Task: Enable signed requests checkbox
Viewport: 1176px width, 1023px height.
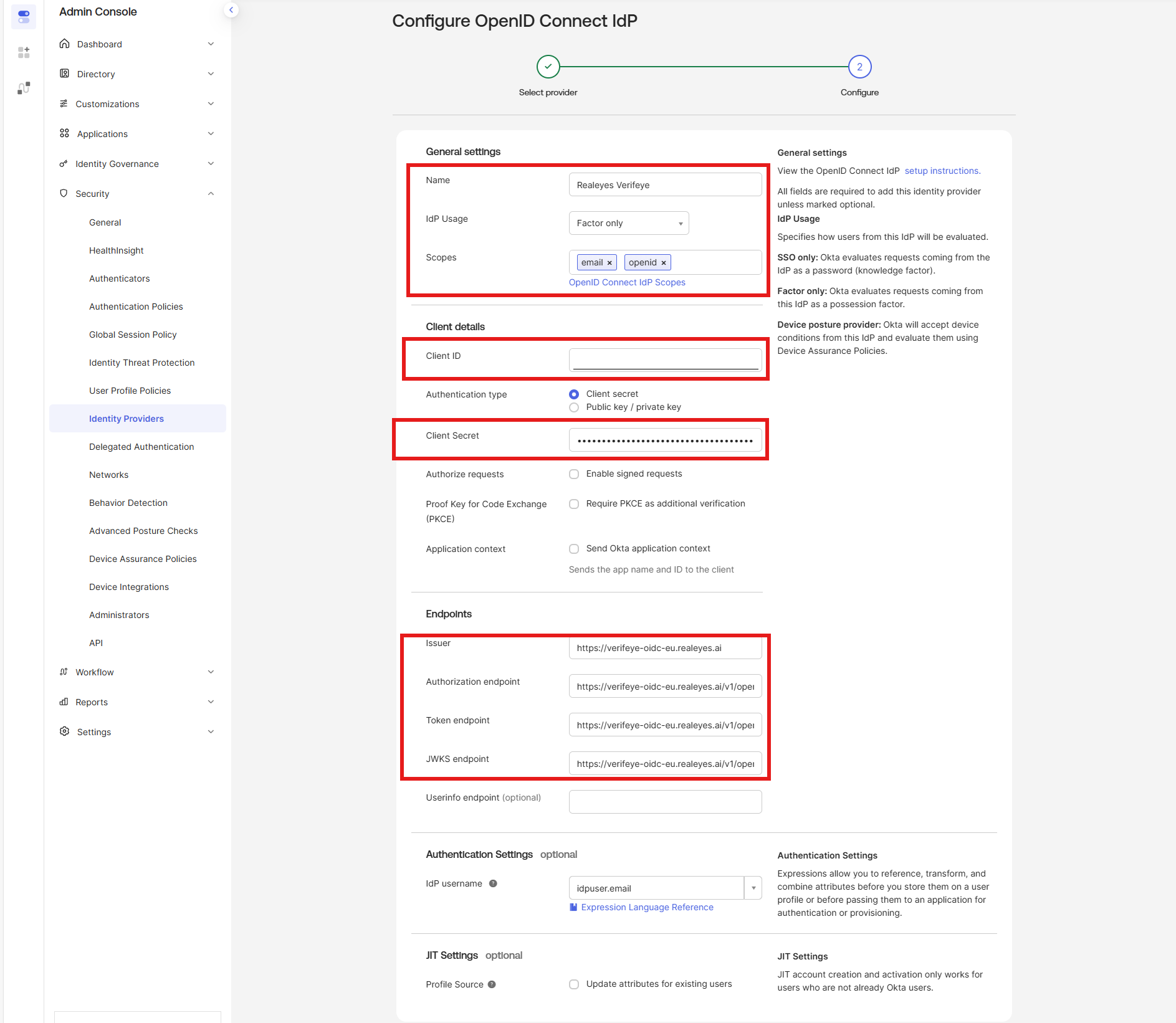Action: pos(574,474)
